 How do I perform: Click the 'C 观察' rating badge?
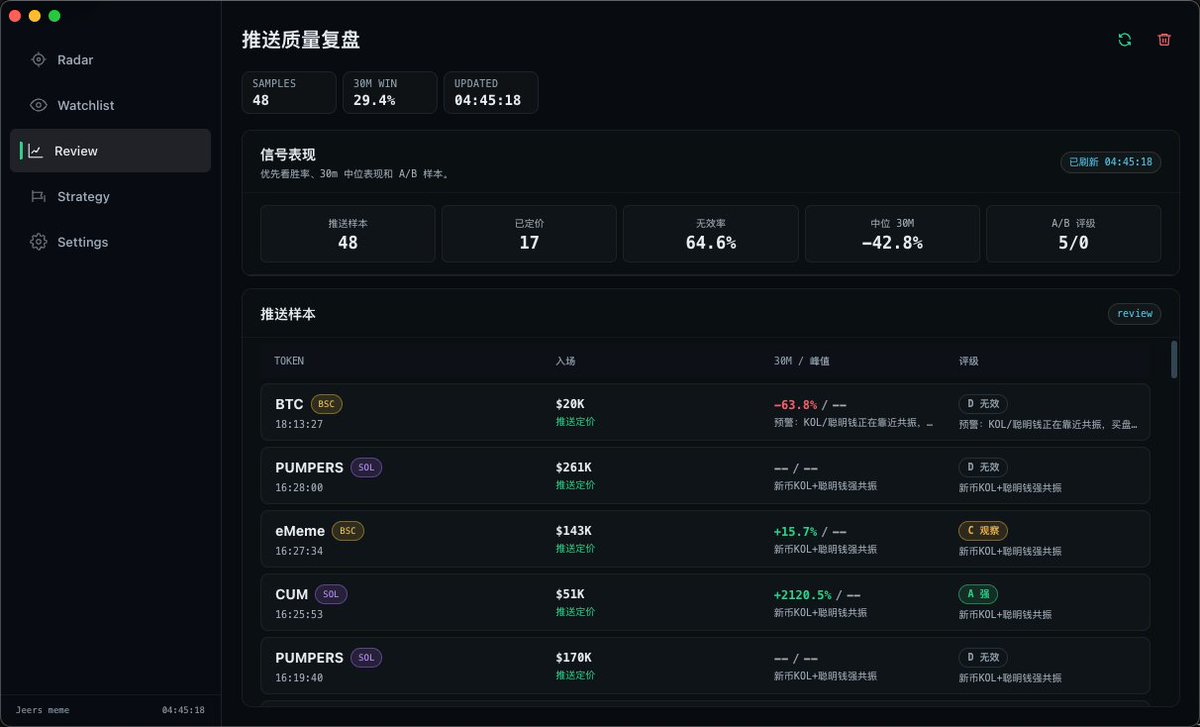983,531
